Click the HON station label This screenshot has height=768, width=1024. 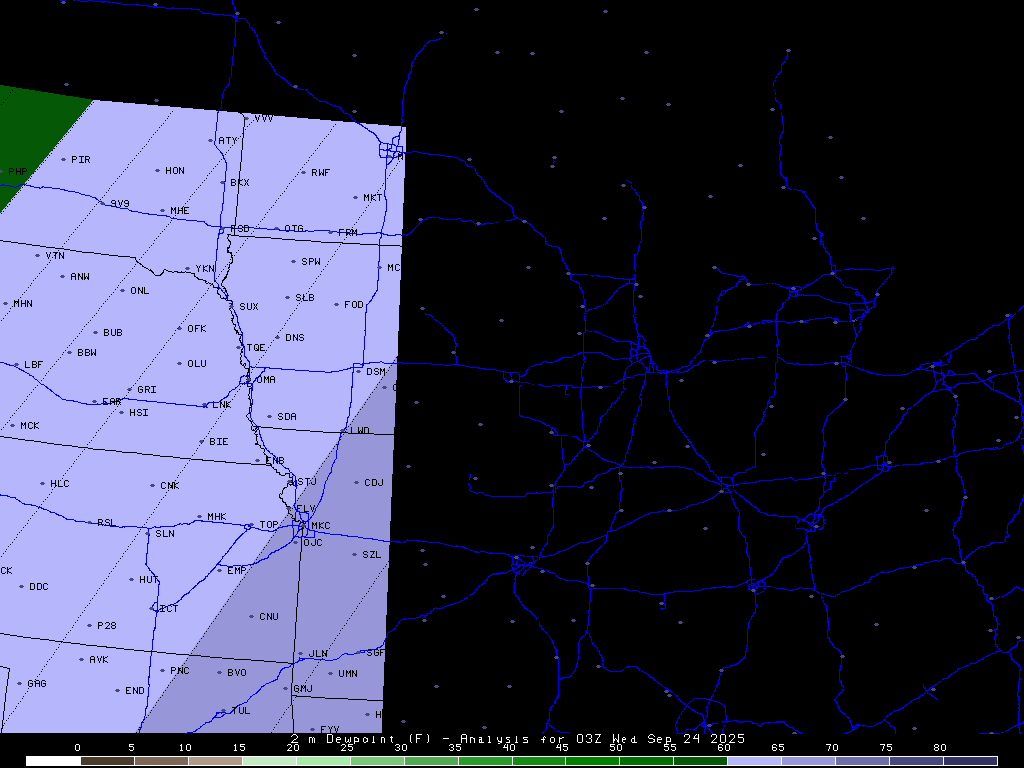coord(175,170)
